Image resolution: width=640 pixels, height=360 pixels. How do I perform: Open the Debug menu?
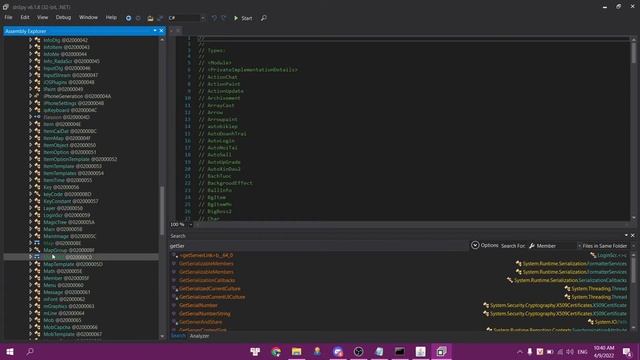click(63, 18)
